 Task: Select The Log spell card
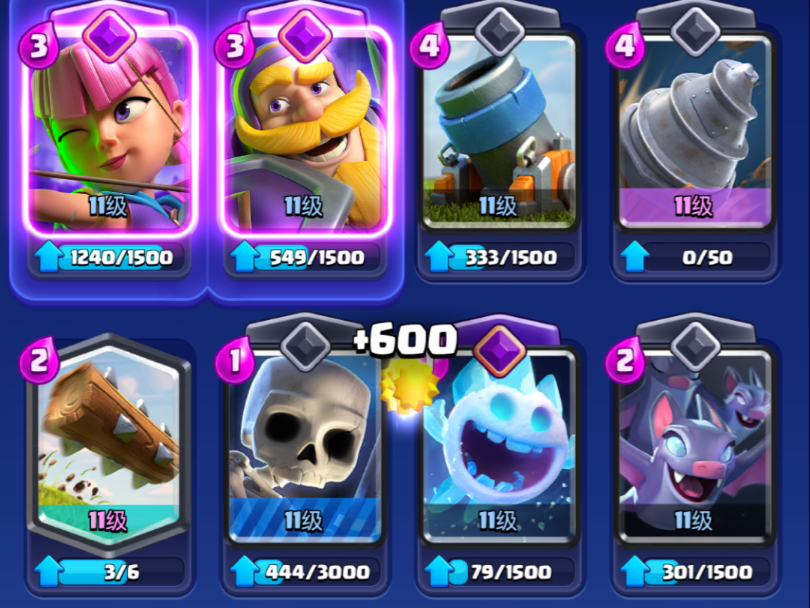pos(109,442)
